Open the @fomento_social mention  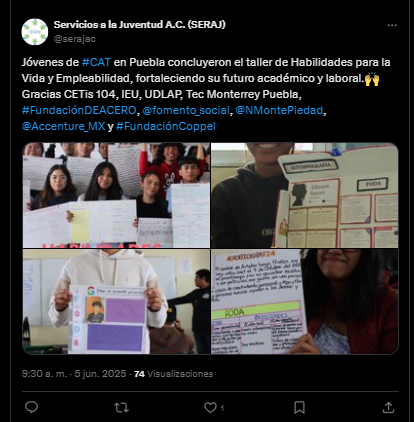pyautogui.click(x=186, y=110)
